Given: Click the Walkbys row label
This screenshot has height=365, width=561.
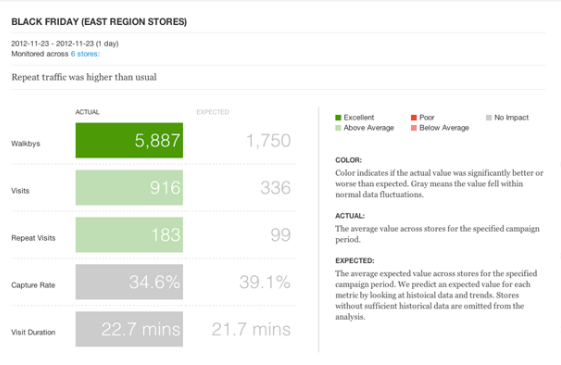Looking at the screenshot, I should tap(25, 144).
